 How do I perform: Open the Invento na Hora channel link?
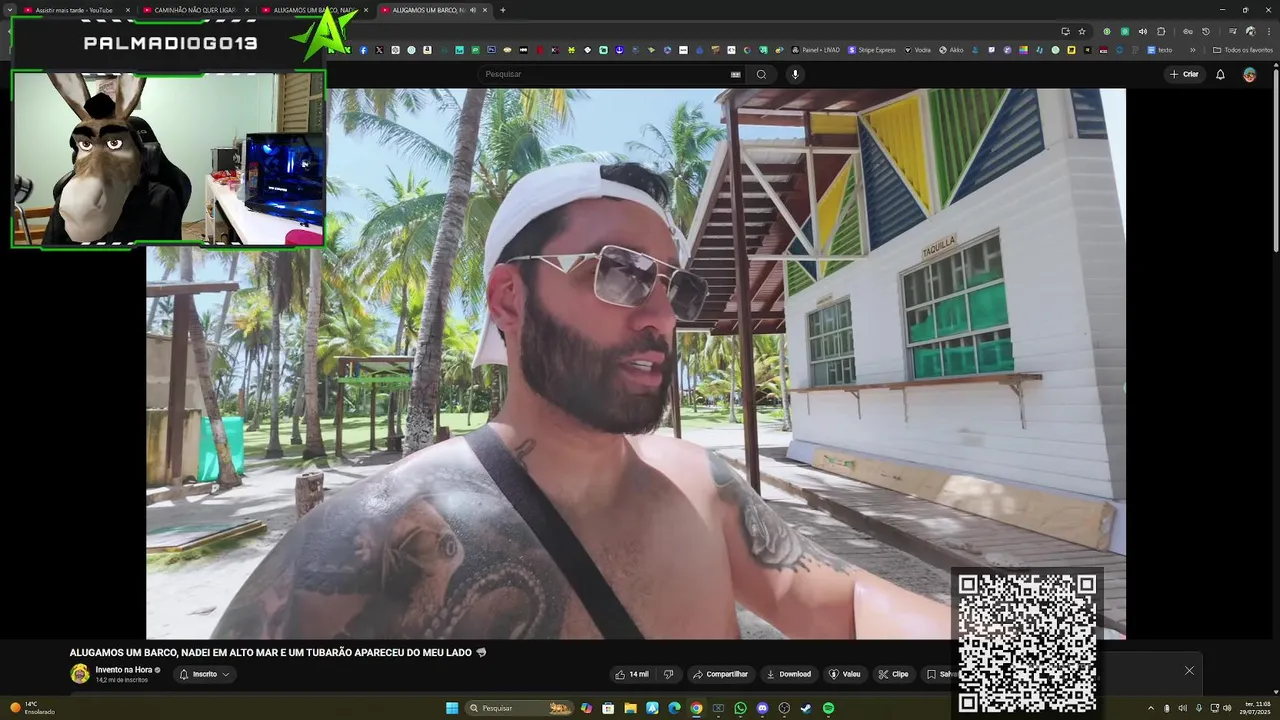[125, 669]
